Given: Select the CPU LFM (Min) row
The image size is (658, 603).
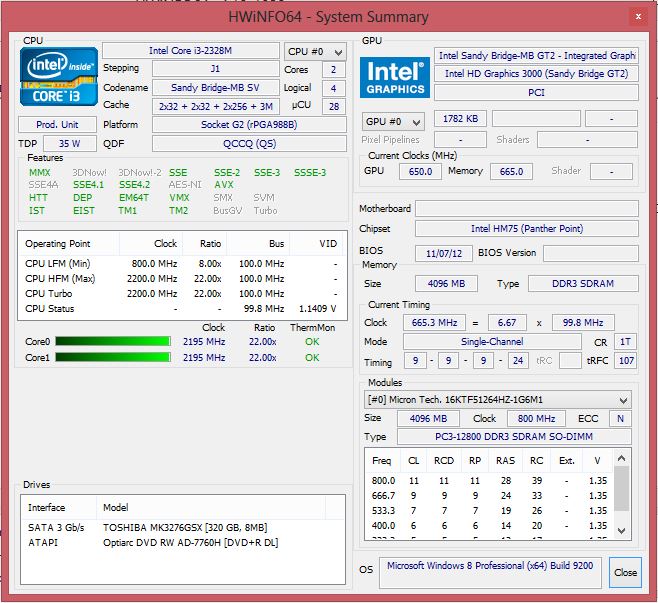Looking at the screenshot, I should point(182,264).
